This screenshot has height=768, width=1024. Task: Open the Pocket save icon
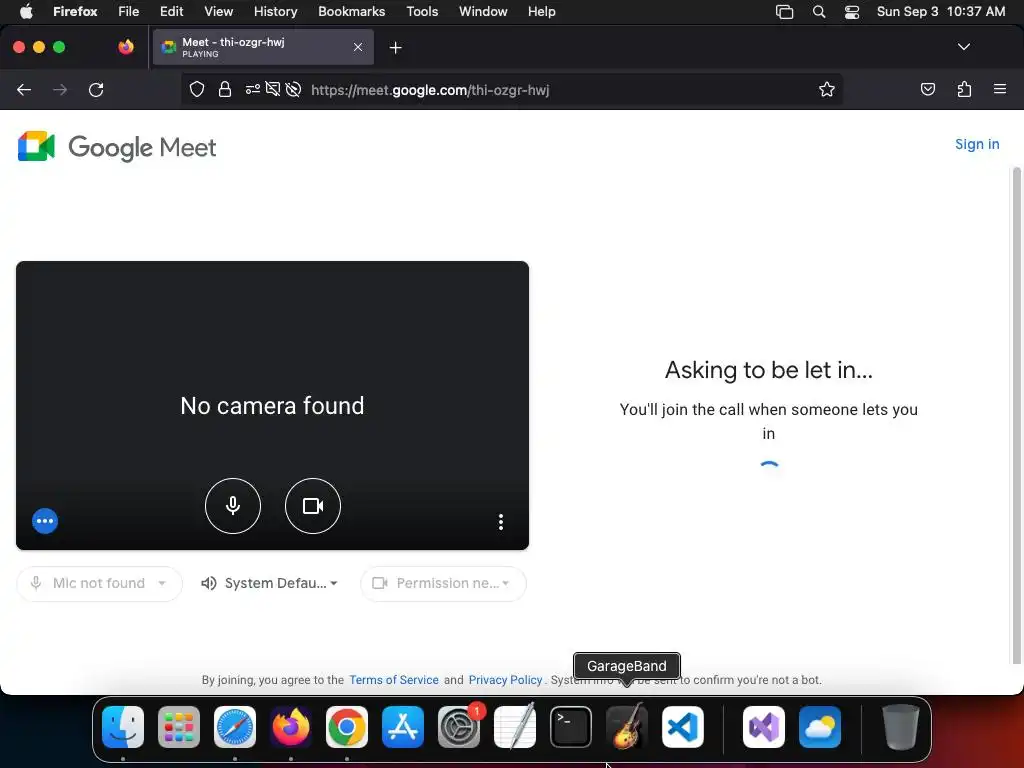[x=927, y=89]
